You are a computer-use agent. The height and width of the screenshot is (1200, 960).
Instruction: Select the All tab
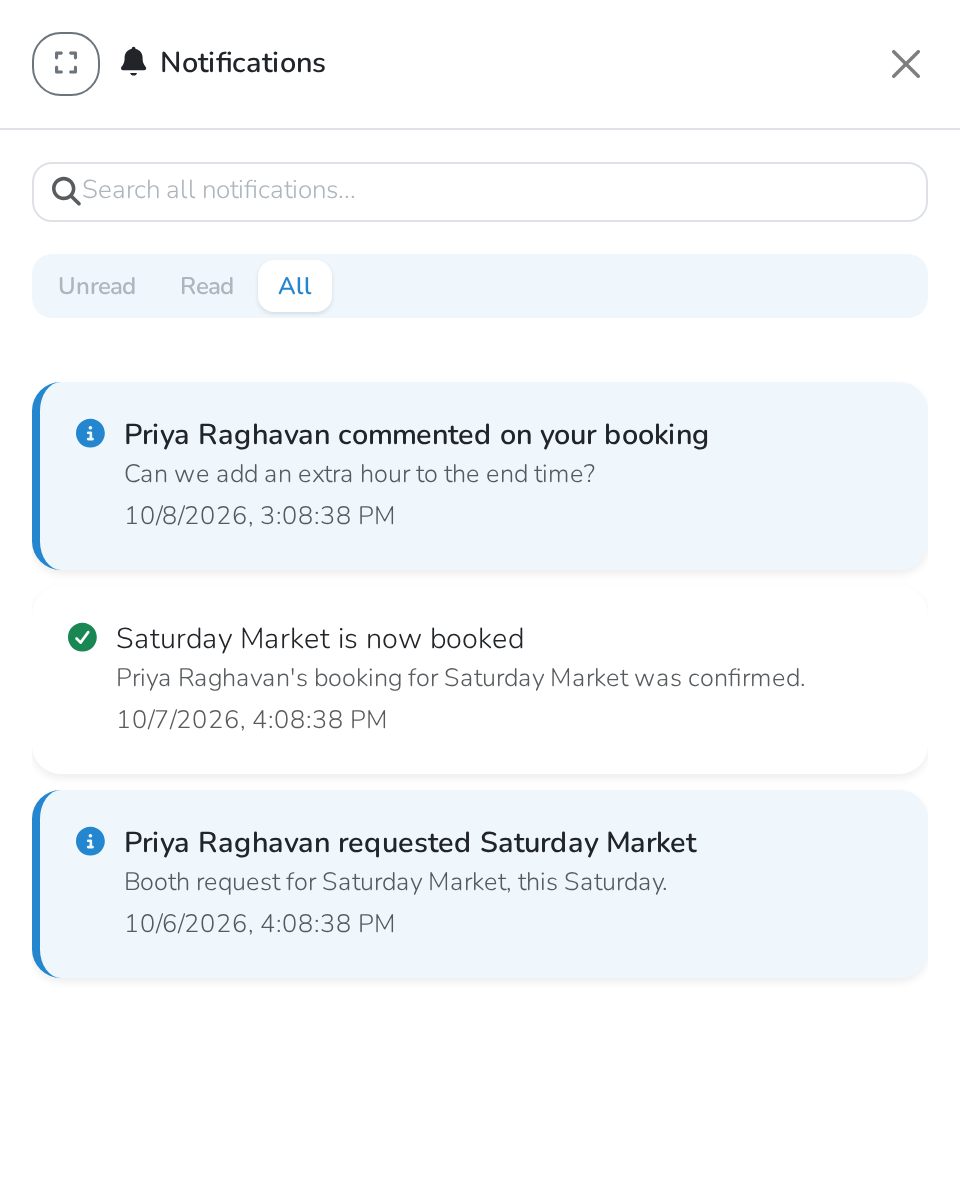coord(295,286)
